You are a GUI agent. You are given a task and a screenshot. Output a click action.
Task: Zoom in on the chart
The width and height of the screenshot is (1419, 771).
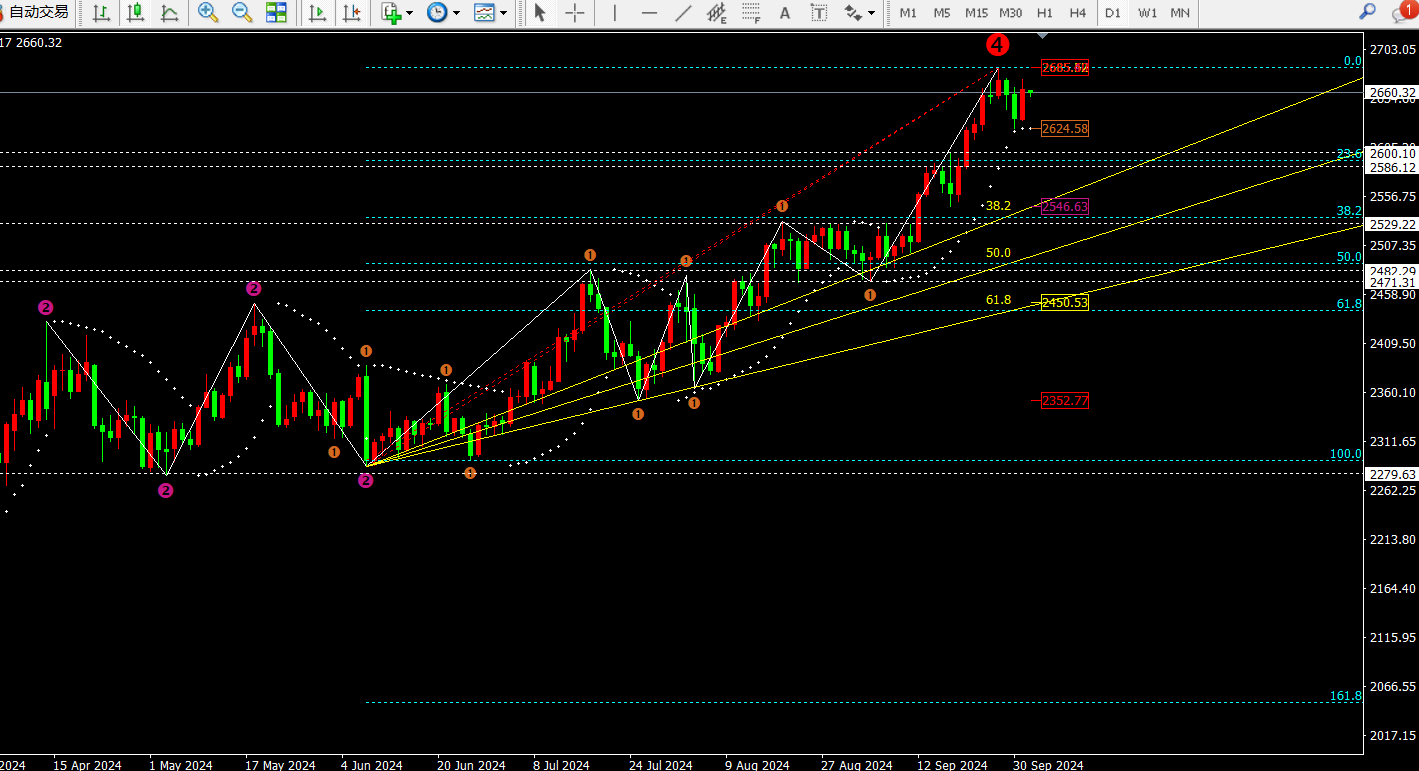[207, 13]
